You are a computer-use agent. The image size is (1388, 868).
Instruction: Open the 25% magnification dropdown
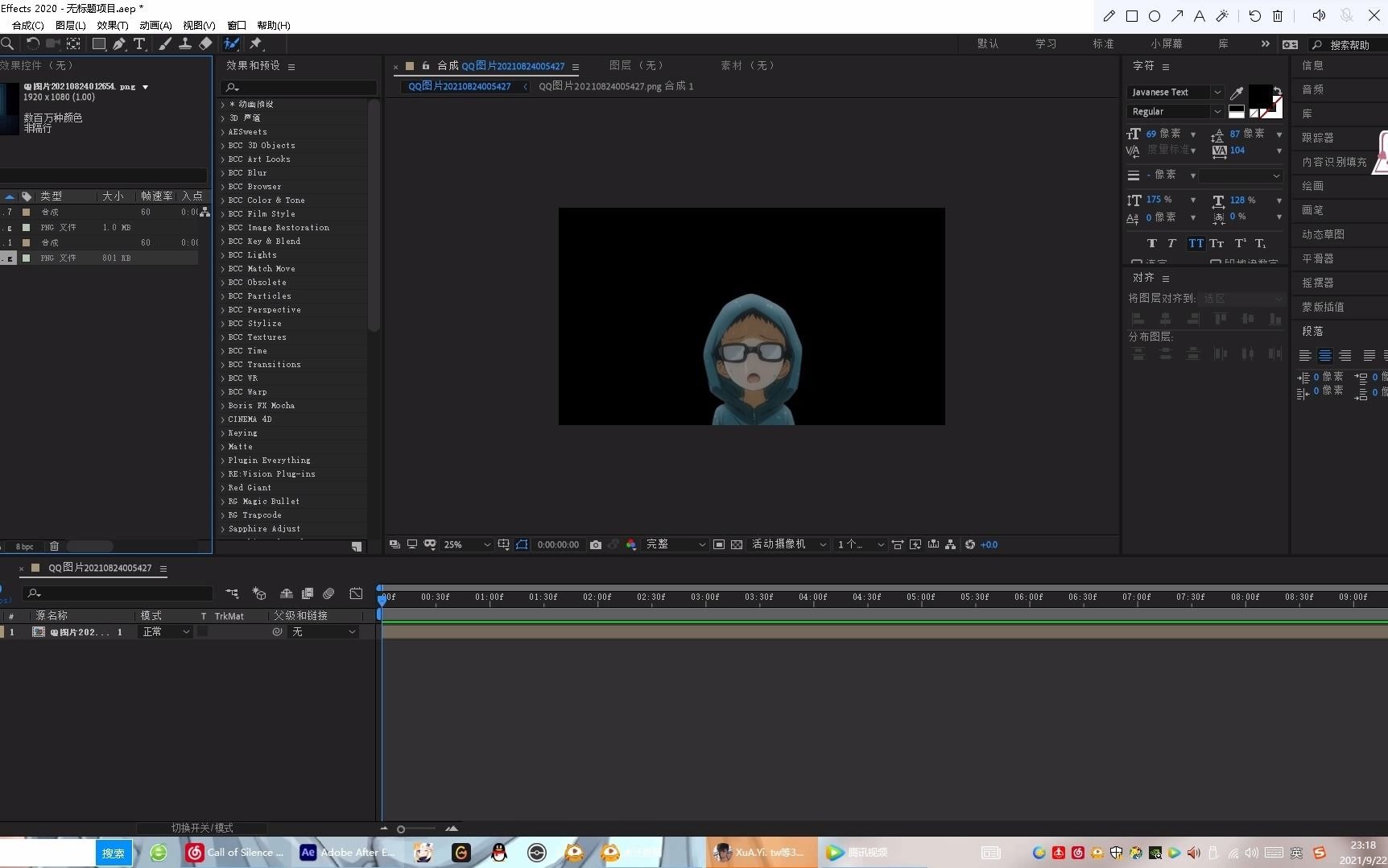pos(467,544)
